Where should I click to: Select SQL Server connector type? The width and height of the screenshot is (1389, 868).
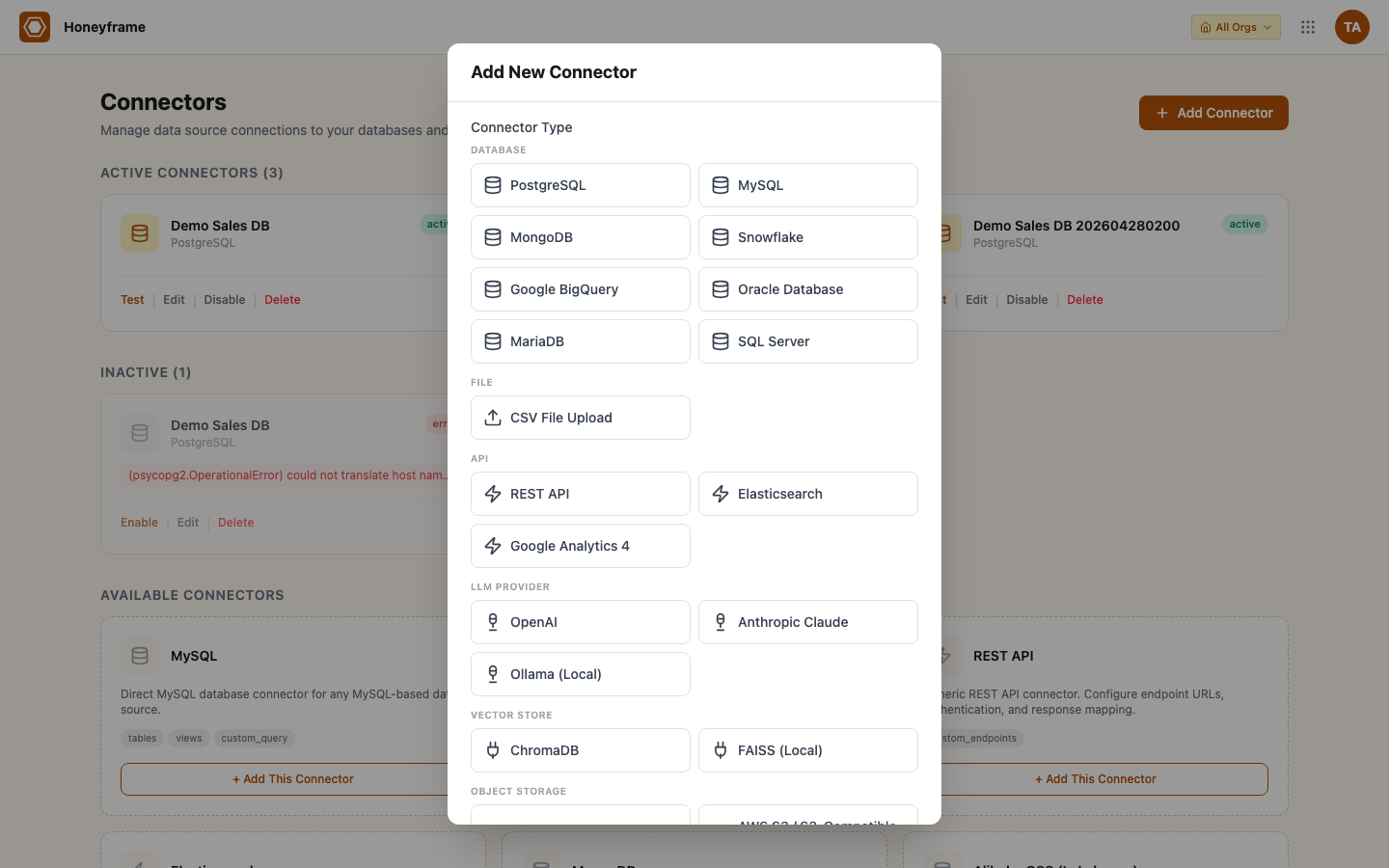(808, 341)
